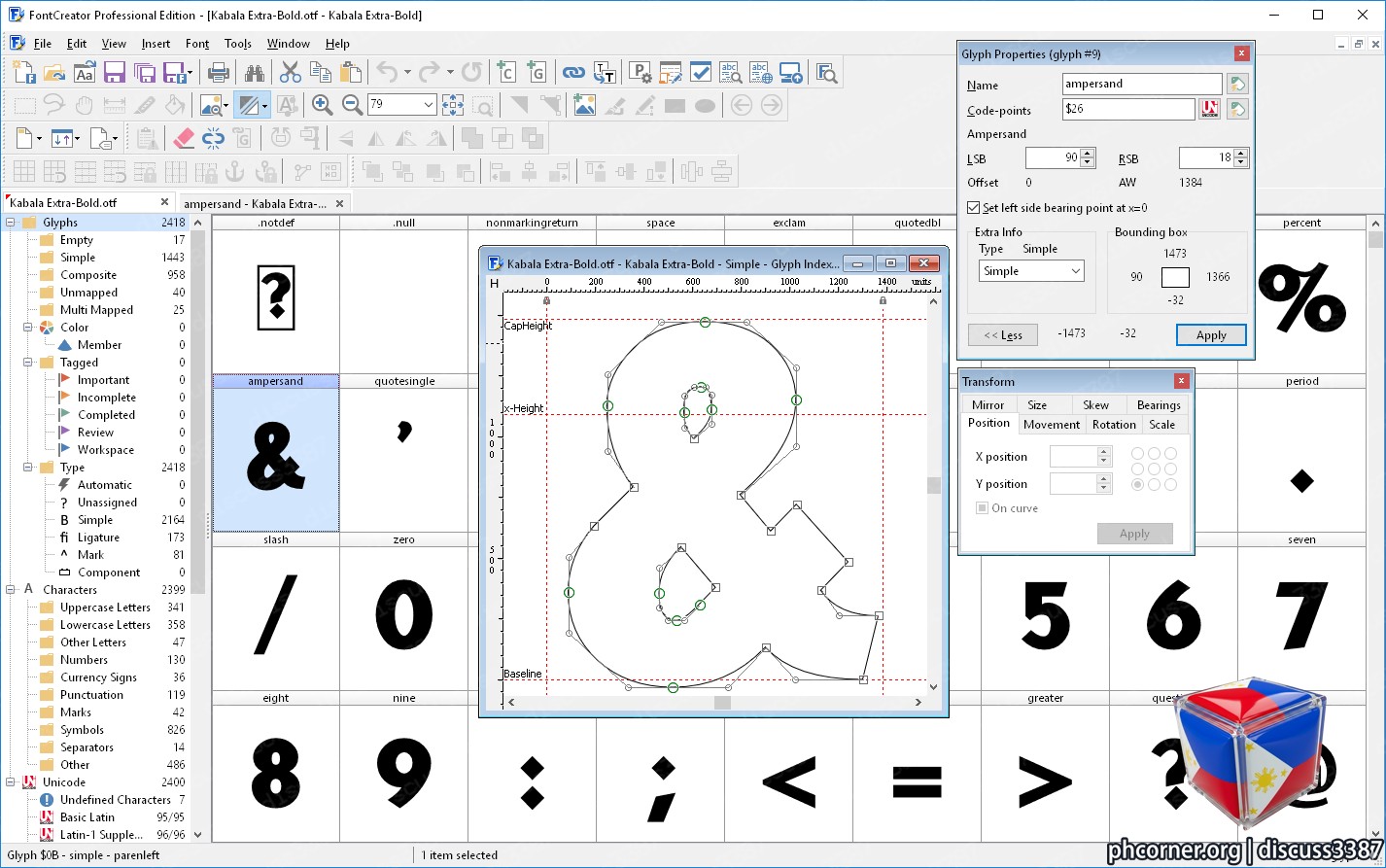This screenshot has height=868, width=1386.
Task: Switch to the Rotation tab in Transform
Action: pyautogui.click(x=1114, y=425)
